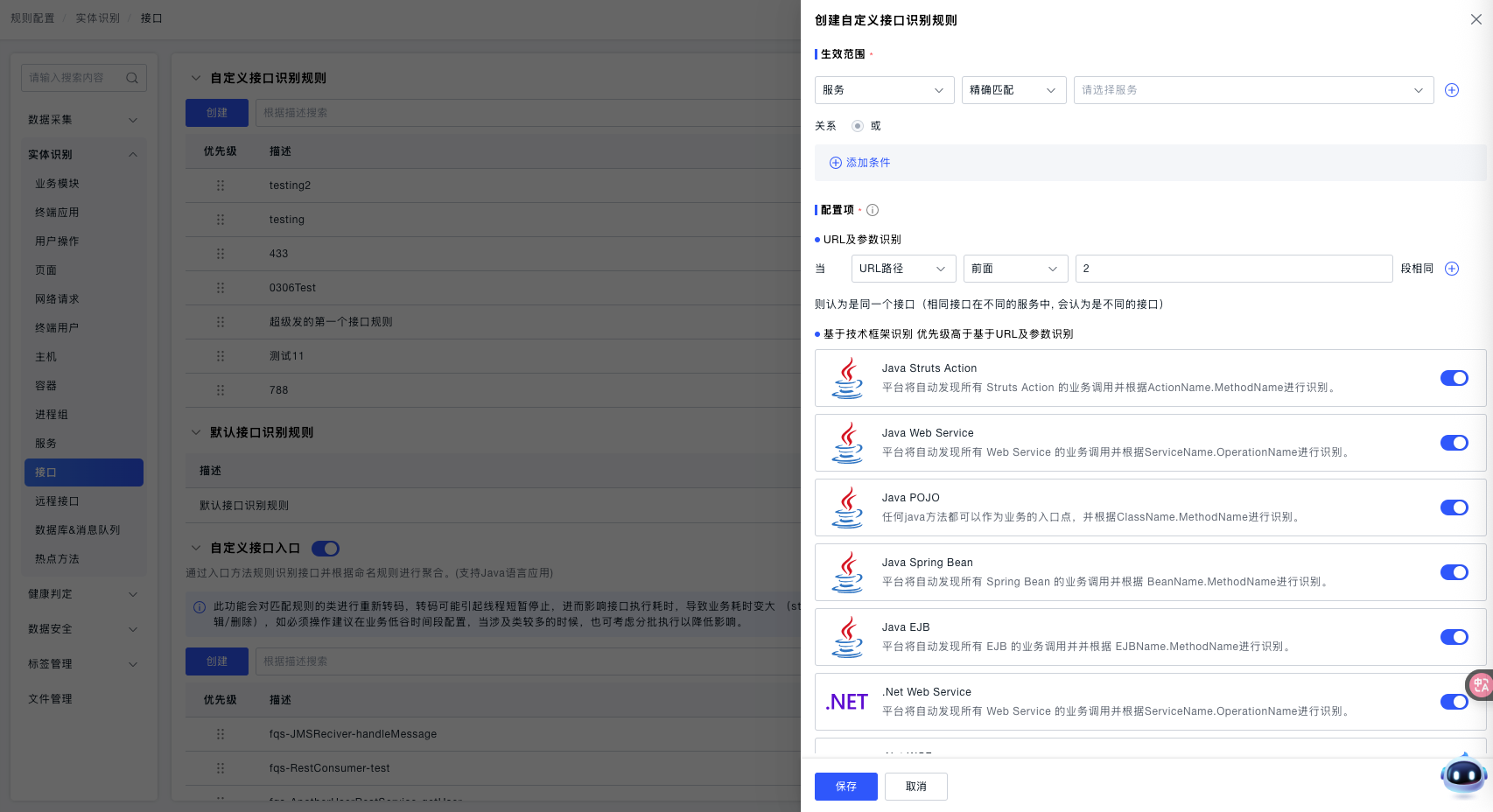Open 远程接口 in sidebar menu
This screenshot has height=812, width=1493.
coord(58,501)
